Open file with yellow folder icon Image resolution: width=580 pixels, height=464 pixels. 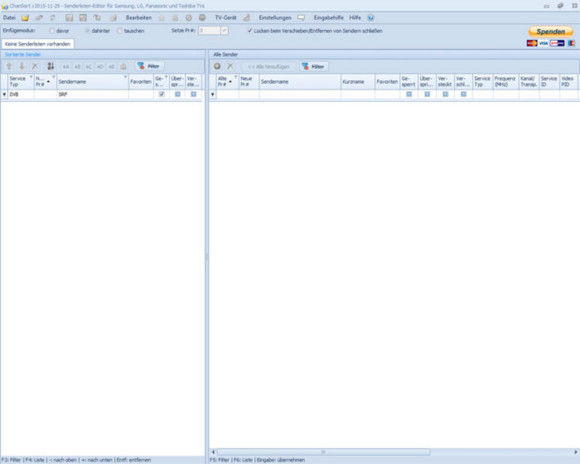[25, 18]
